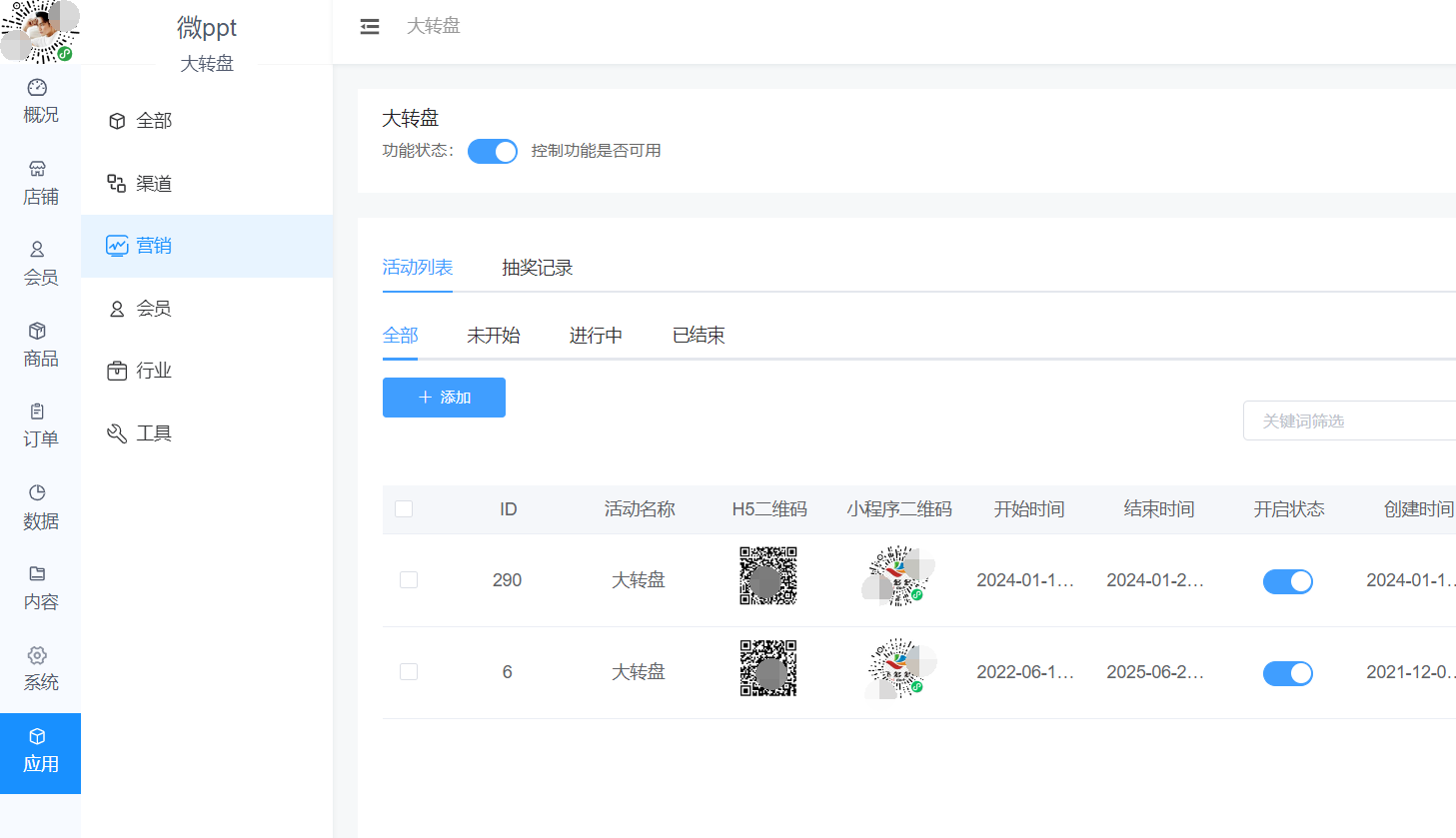The image size is (1456, 838).
Task: Switch to the 抽奖记录 tab
Action: (x=538, y=268)
